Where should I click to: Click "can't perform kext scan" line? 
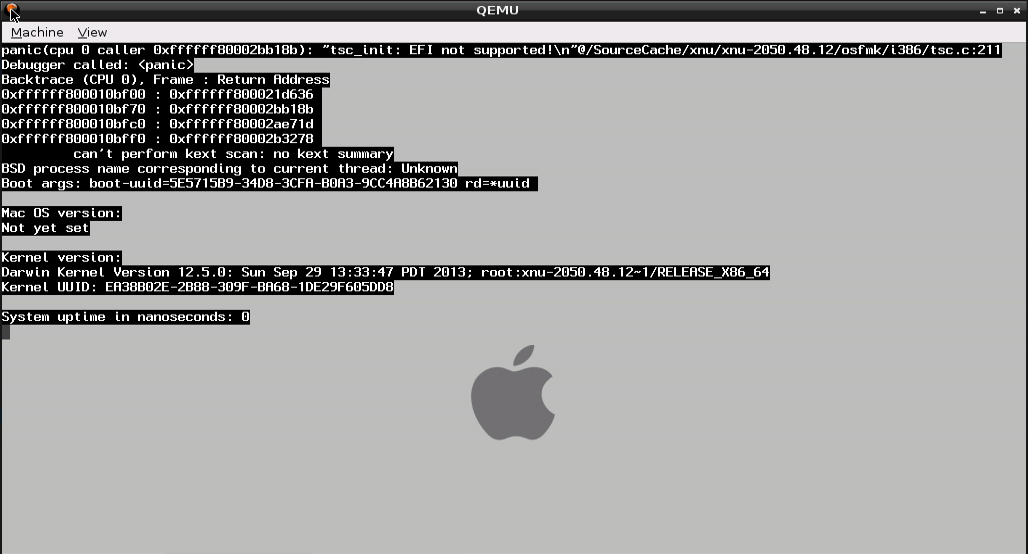point(233,154)
